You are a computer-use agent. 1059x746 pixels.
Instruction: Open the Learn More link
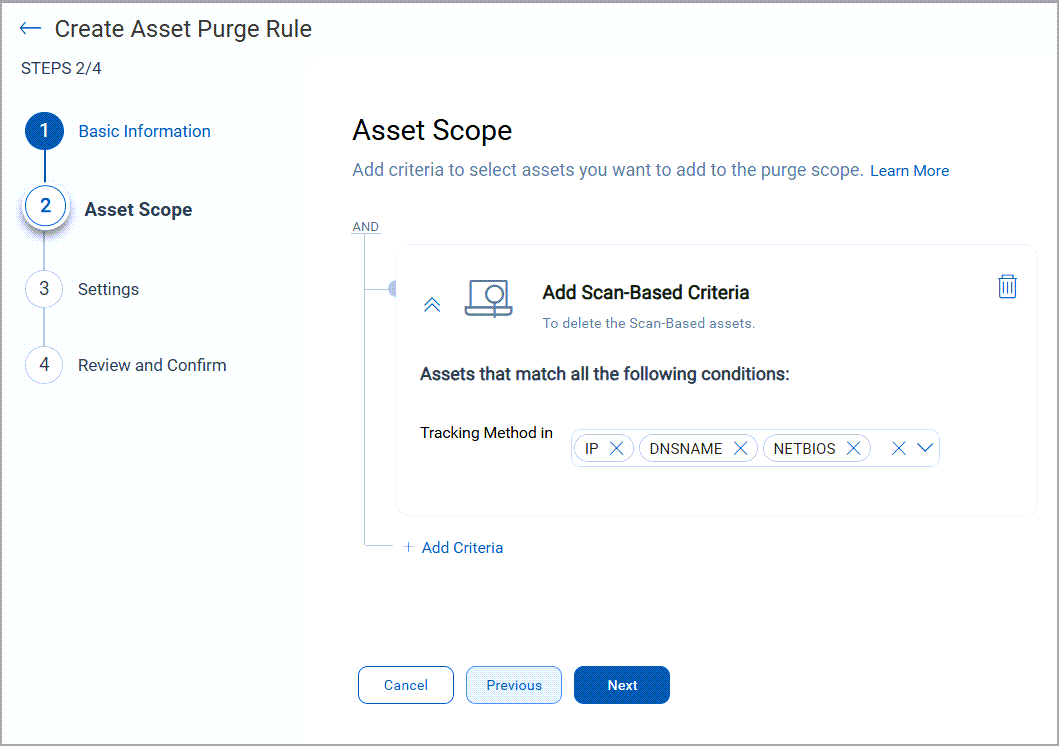click(x=909, y=171)
